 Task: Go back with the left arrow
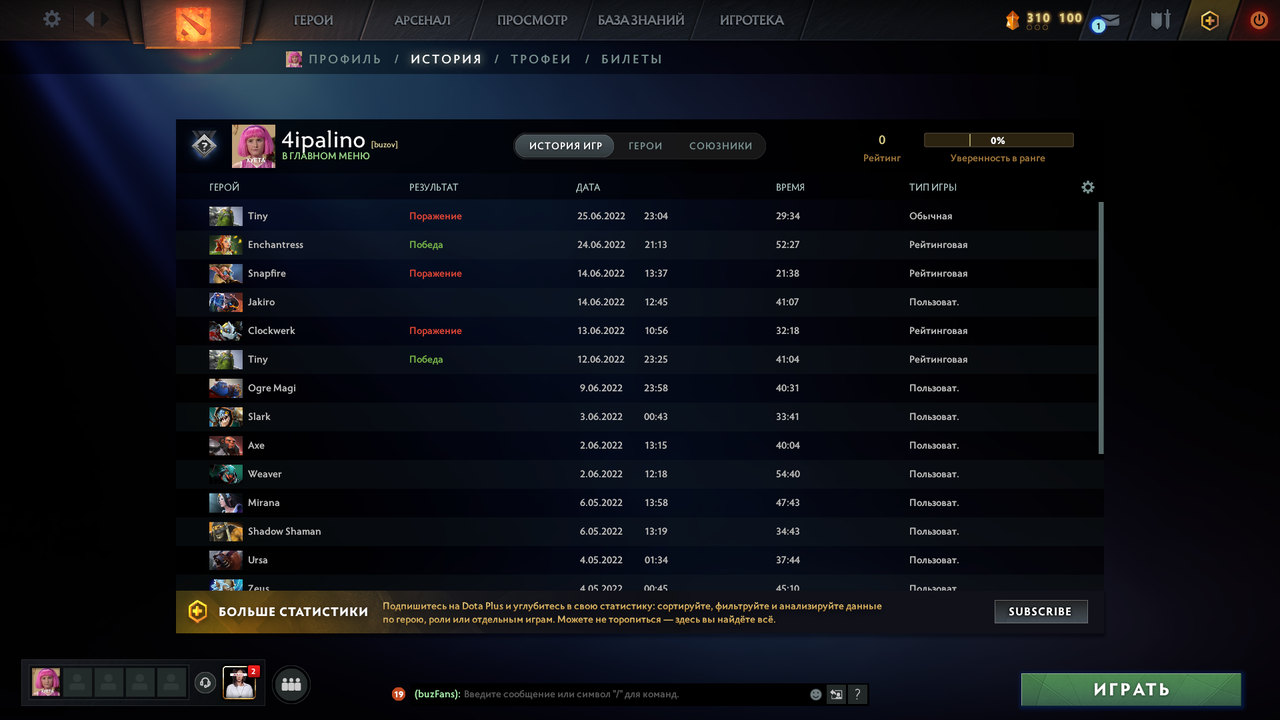[x=90, y=19]
